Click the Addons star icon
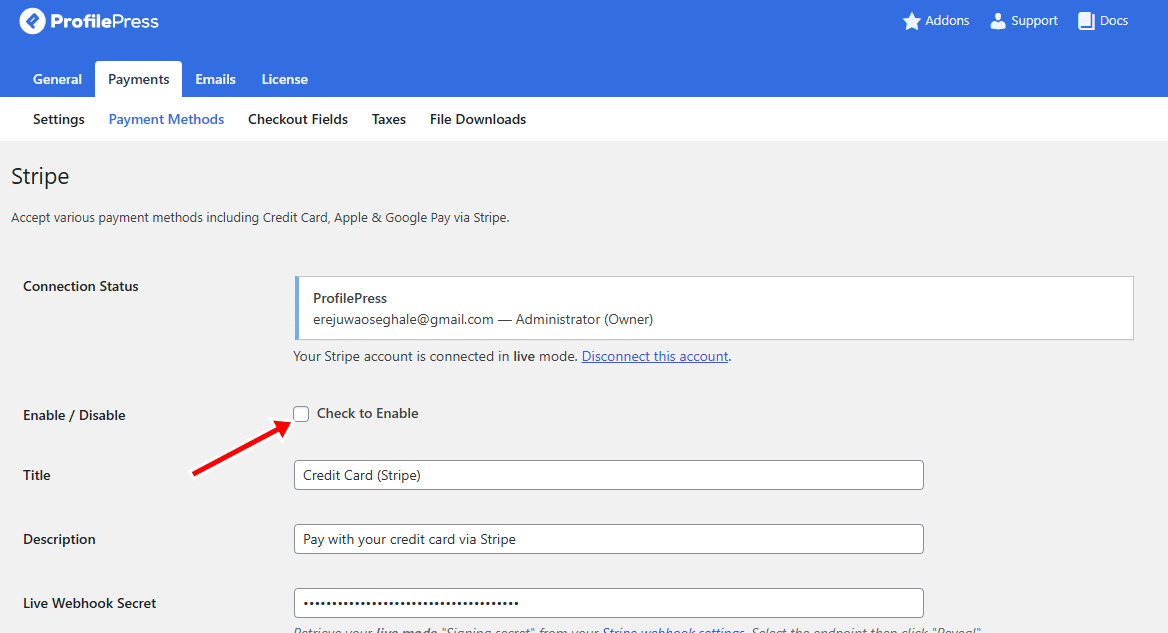This screenshot has height=633, width=1168. pos(911,21)
